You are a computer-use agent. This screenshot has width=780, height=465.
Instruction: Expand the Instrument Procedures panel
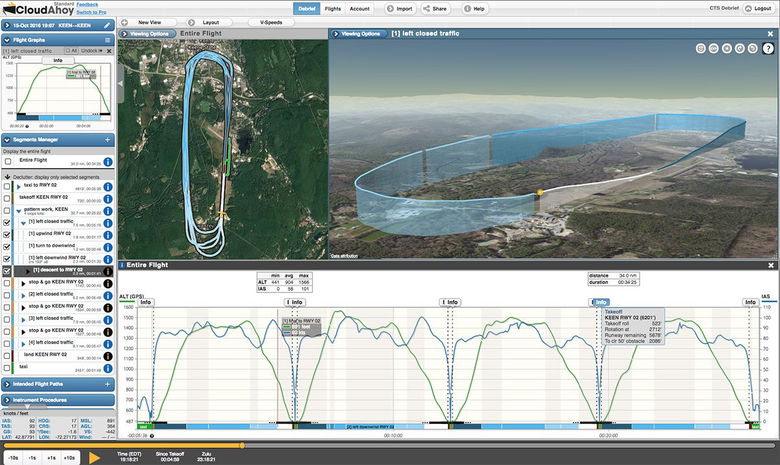7,400
